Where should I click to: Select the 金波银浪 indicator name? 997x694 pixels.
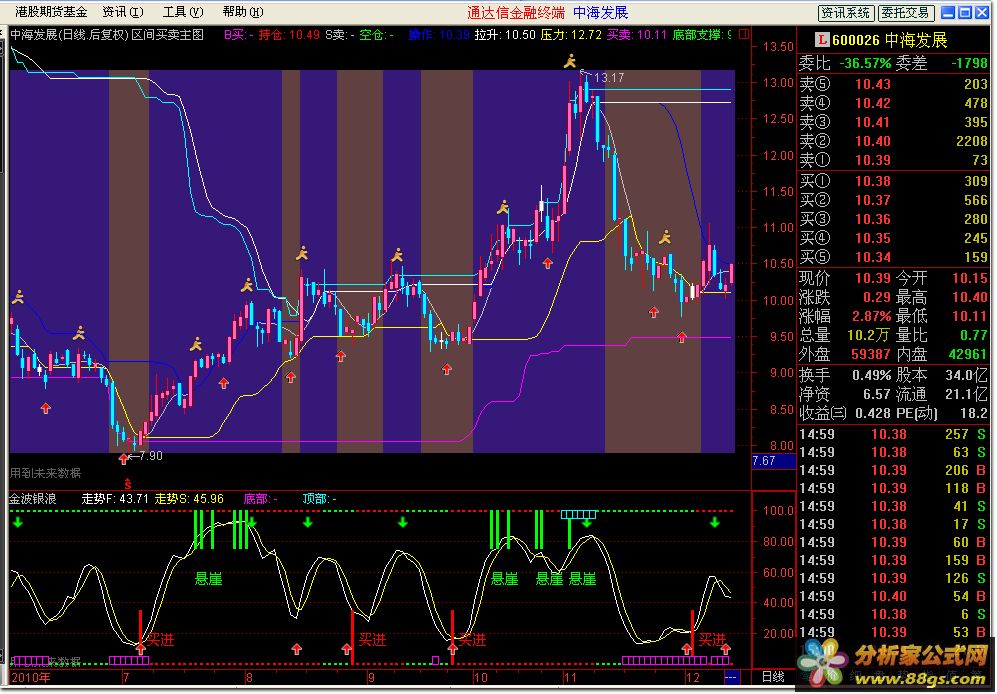tap(32, 499)
